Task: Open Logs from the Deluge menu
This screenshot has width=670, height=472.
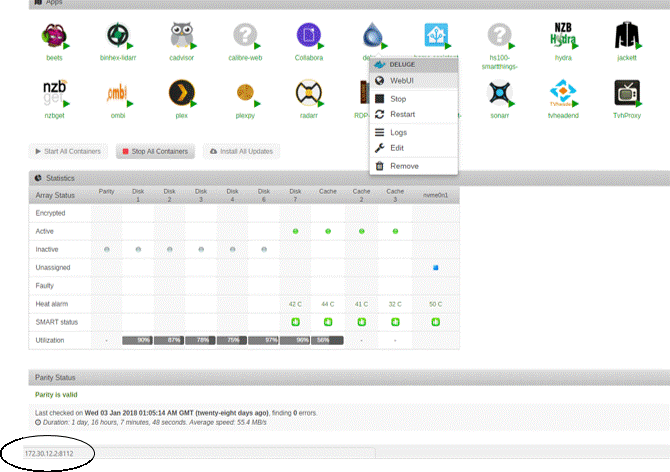Action: [414, 132]
